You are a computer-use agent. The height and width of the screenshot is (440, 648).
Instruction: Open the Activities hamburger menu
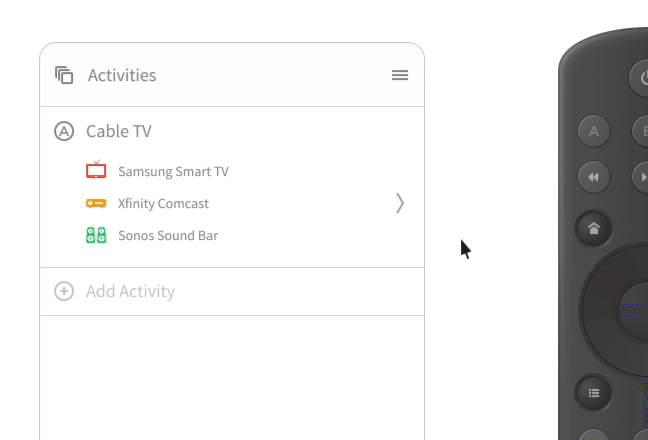click(x=400, y=75)
